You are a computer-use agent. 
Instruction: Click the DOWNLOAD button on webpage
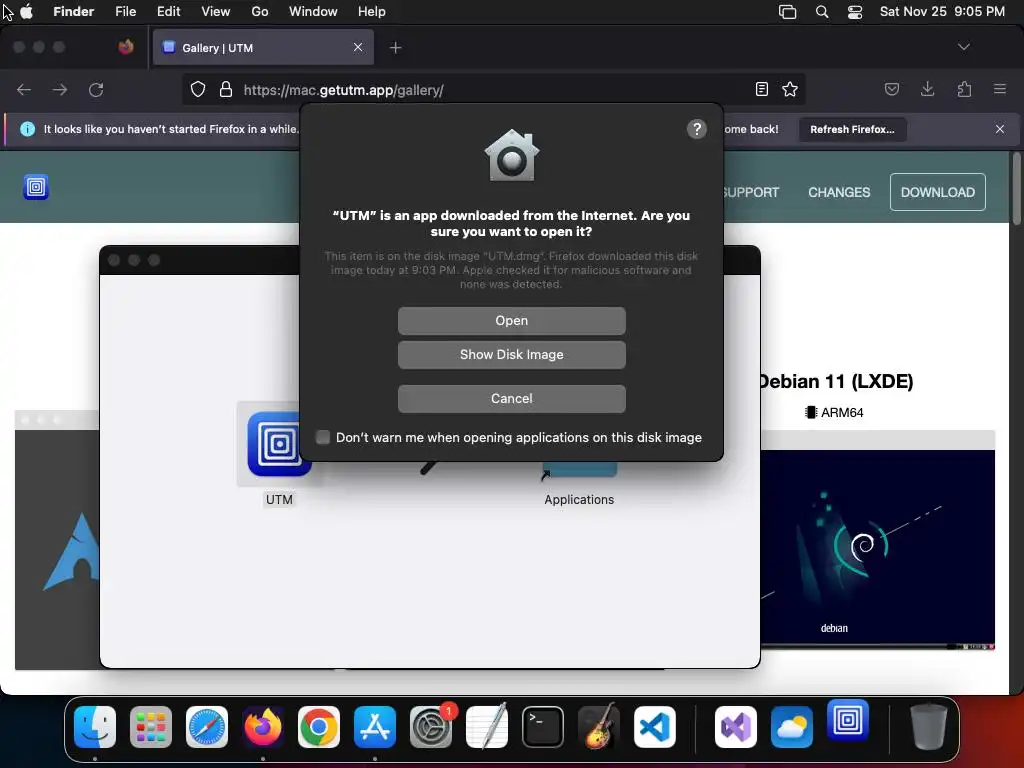pos(938,192)
